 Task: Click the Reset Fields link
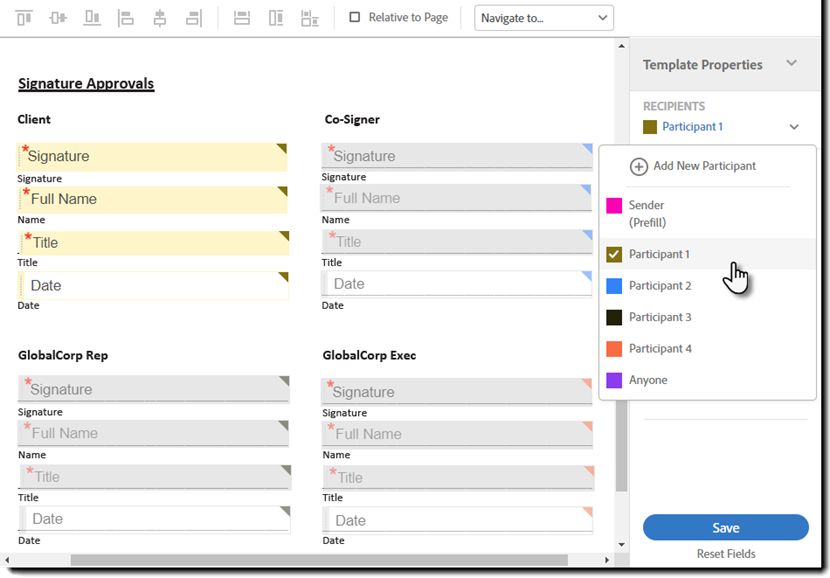(726, 554)
